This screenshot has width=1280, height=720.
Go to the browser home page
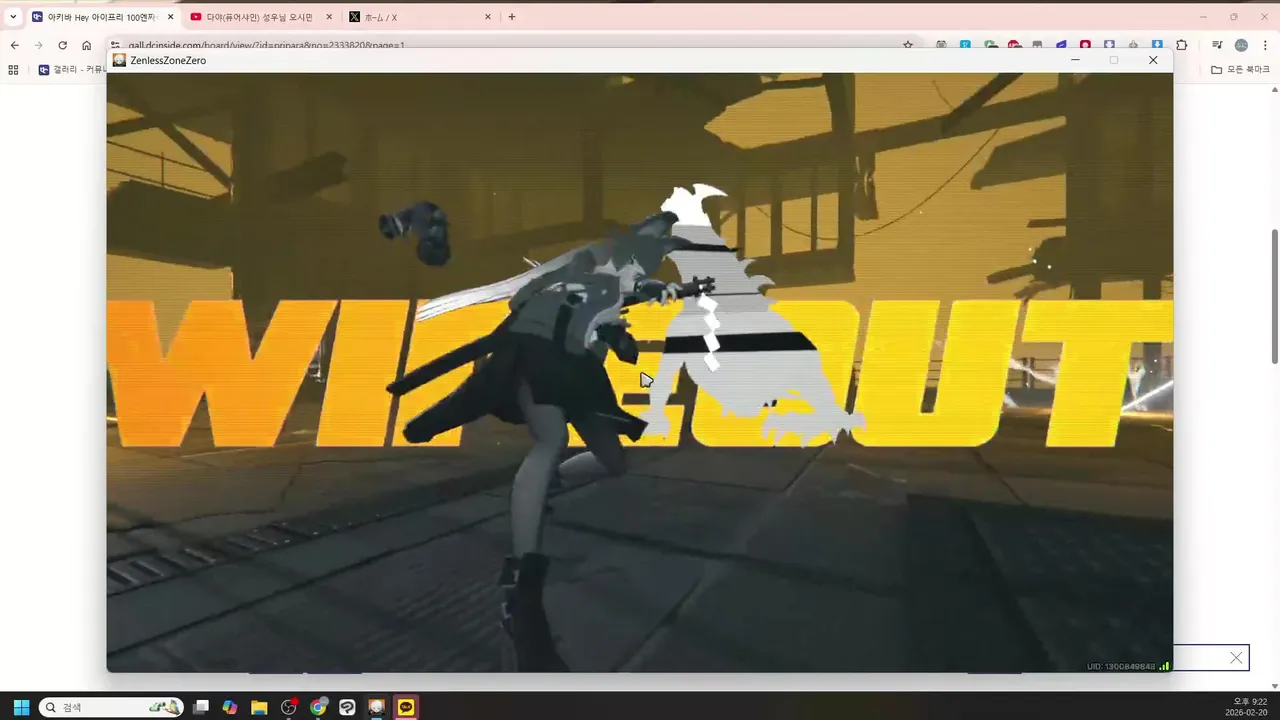tap(86, 45)
